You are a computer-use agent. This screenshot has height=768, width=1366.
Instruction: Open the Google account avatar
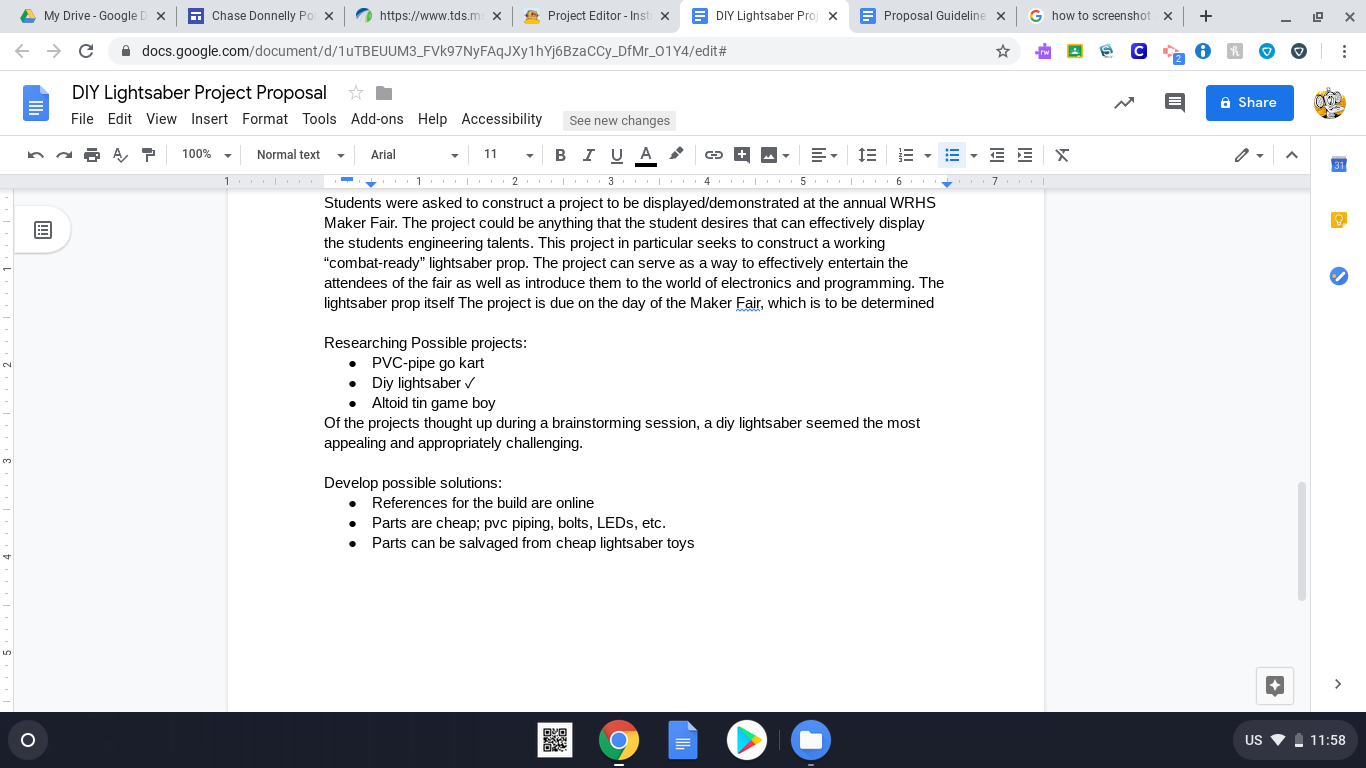click(1329, 102)
